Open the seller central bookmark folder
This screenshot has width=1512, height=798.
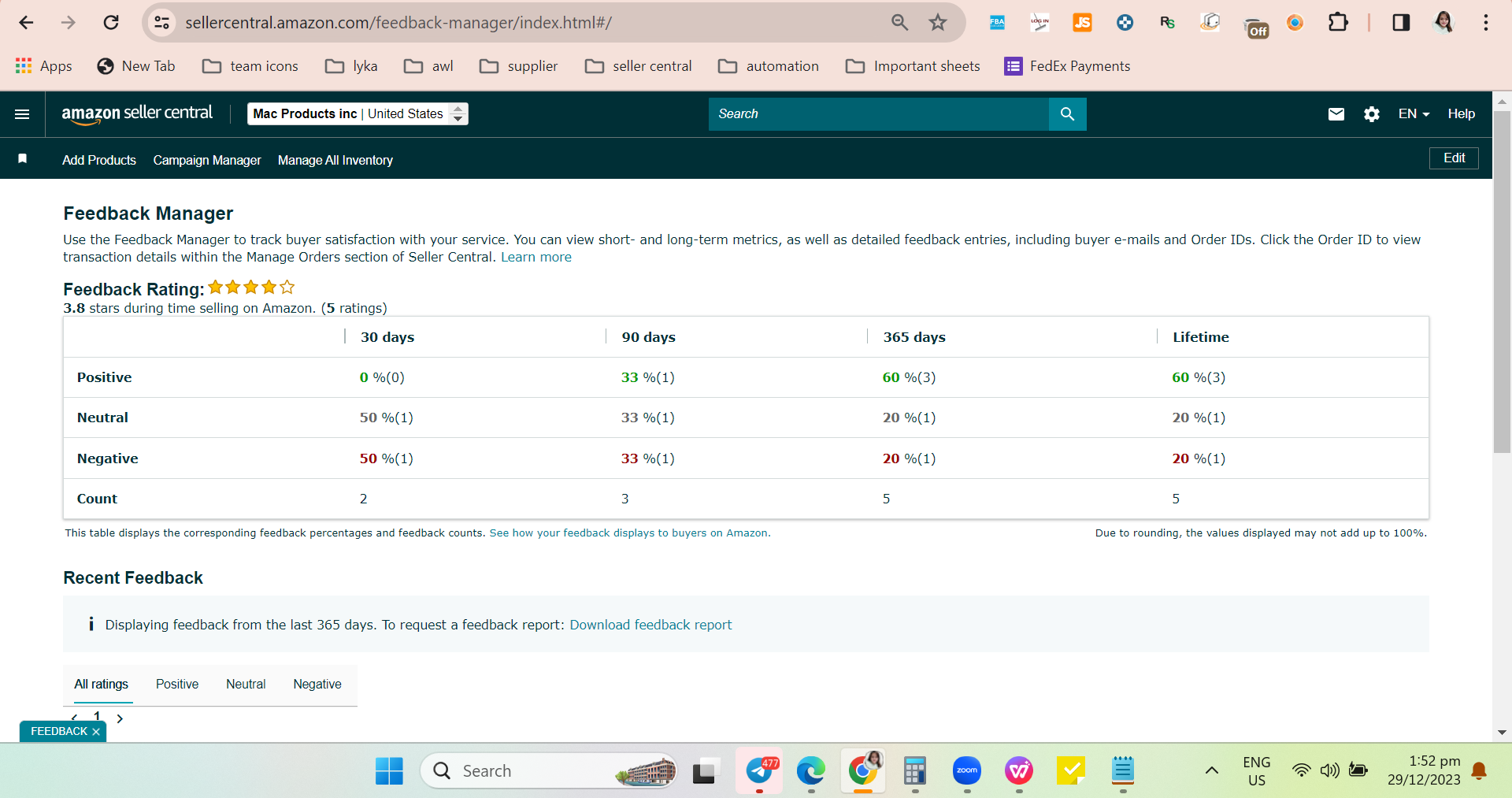point(638,66)
